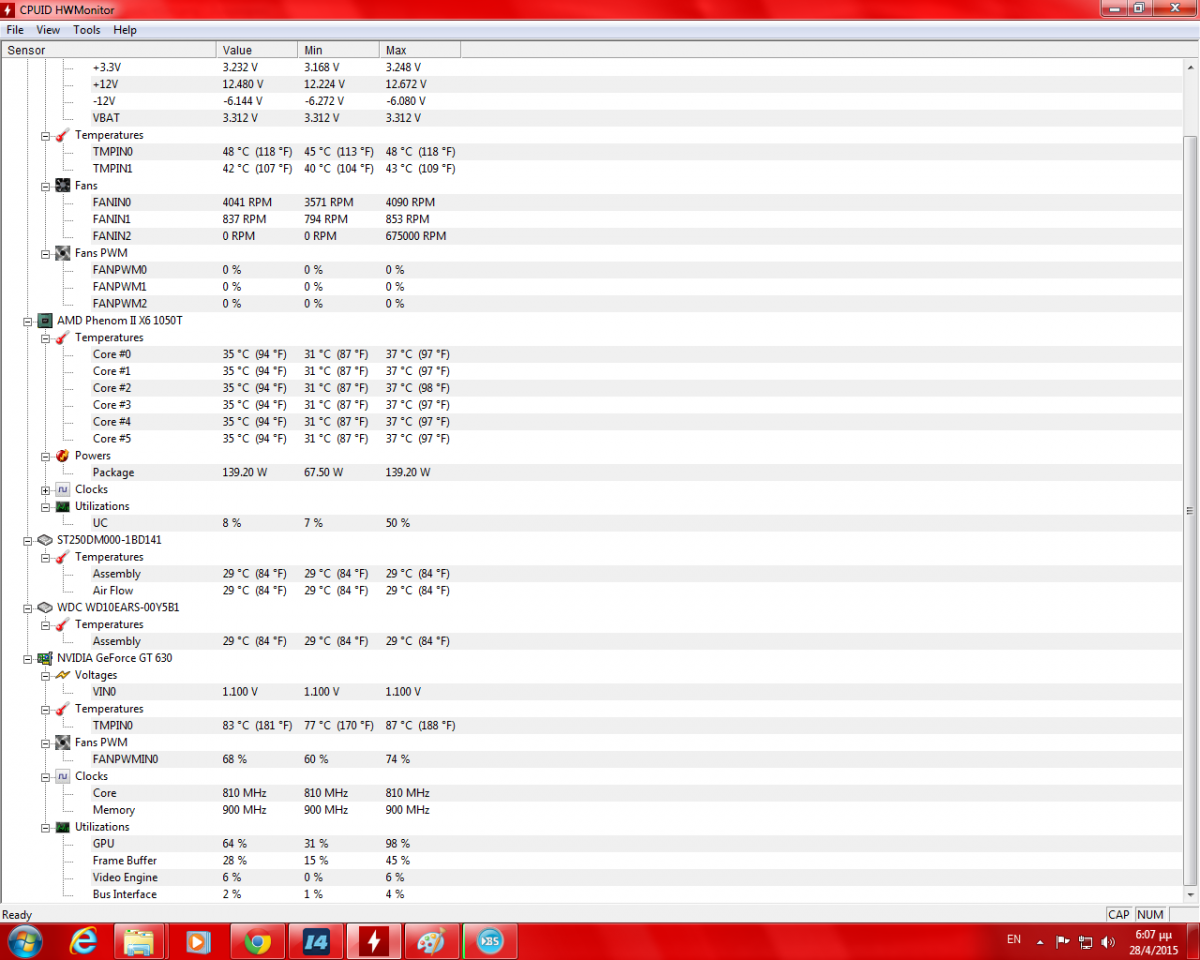Click the HWMonitor lightning icon in title bar
1200x960 pixels.
click(x=10, y=9)
